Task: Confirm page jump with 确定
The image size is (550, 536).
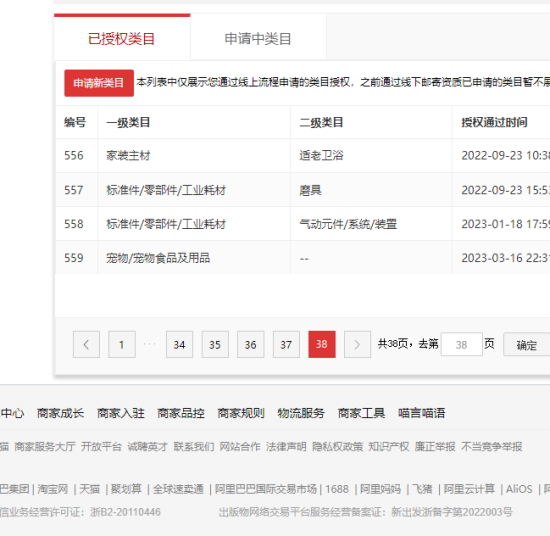Action: (527, 344)
